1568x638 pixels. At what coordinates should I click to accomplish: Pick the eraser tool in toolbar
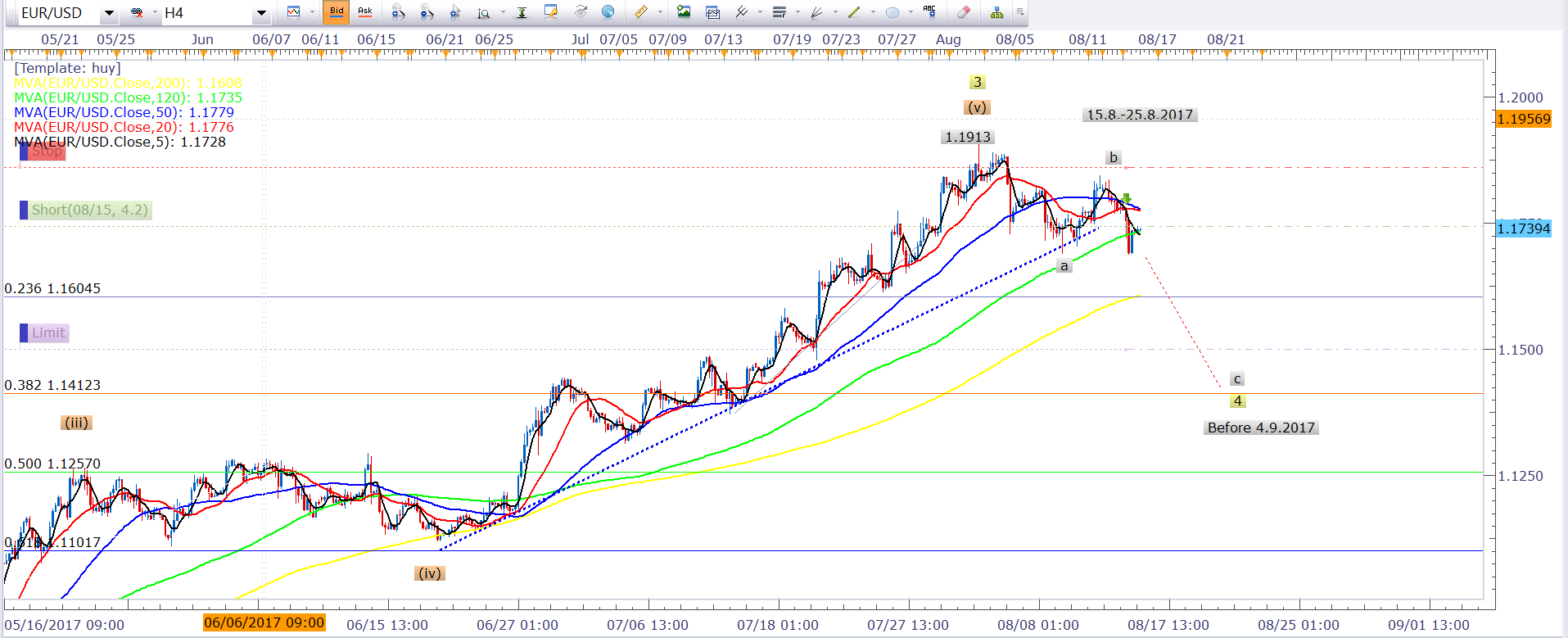coord(964,12)
